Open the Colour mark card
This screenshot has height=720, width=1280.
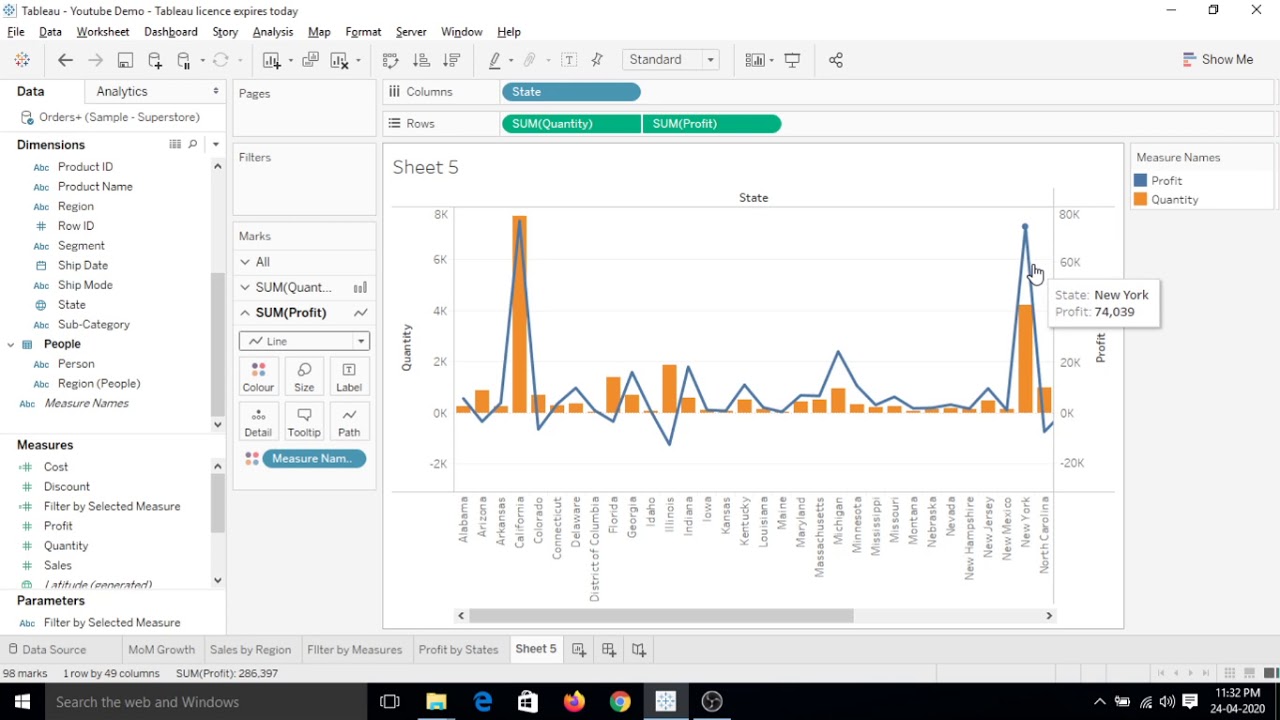coord(258,377)
